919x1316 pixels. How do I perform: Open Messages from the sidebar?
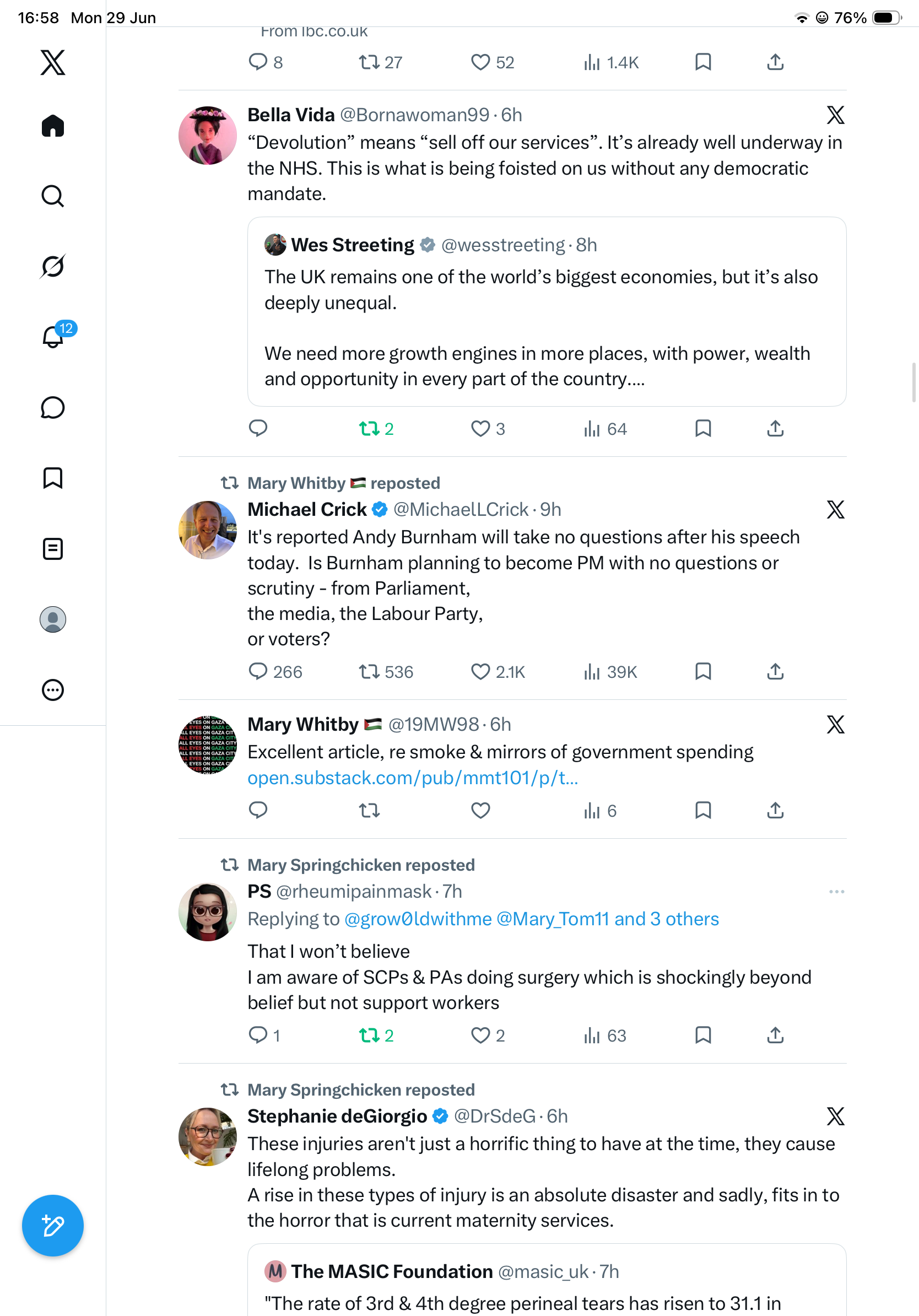(53, 407)
